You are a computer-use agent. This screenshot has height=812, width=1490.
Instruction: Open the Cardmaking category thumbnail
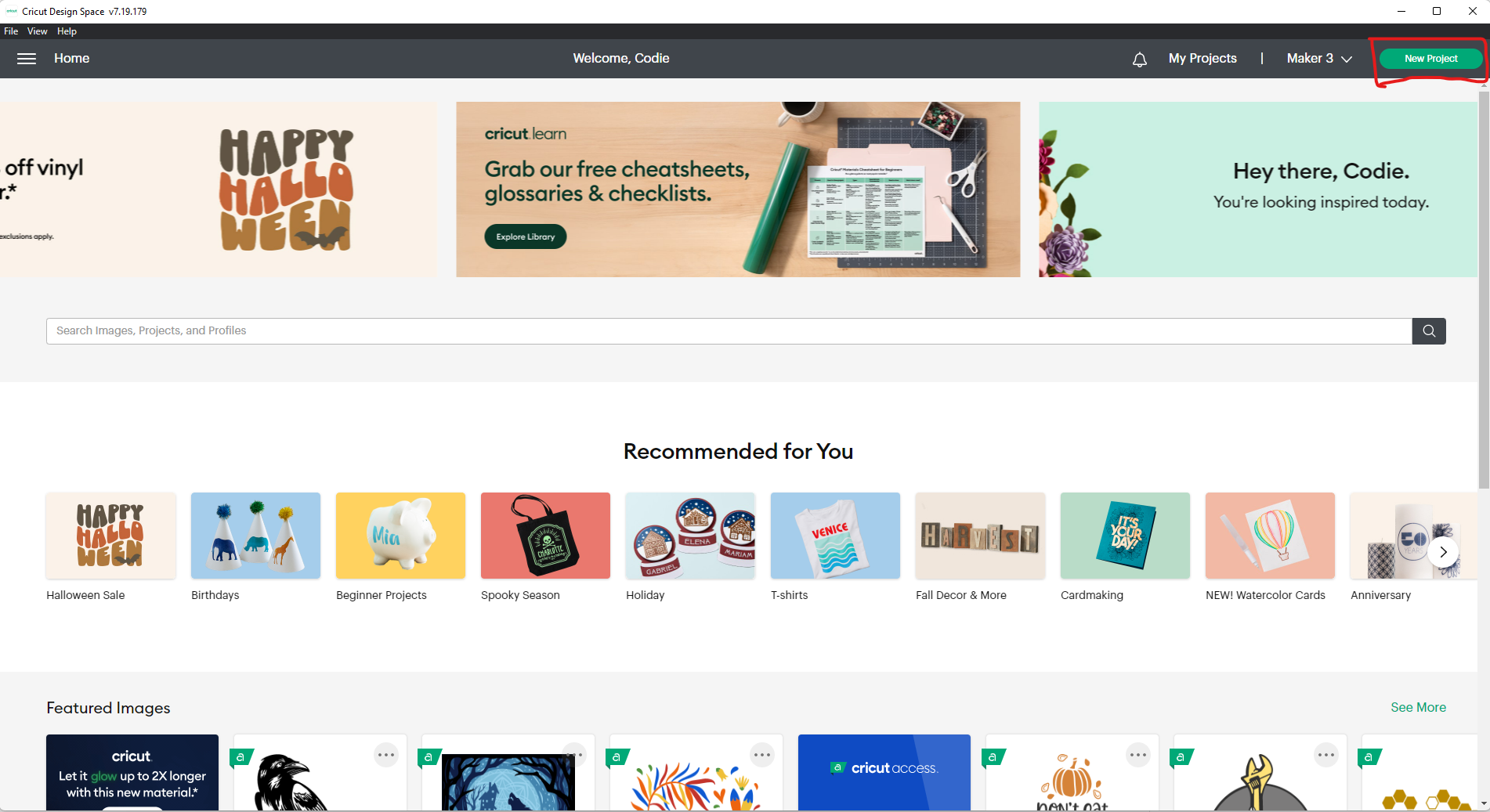pyautogui.click(x=1125, y=536)
